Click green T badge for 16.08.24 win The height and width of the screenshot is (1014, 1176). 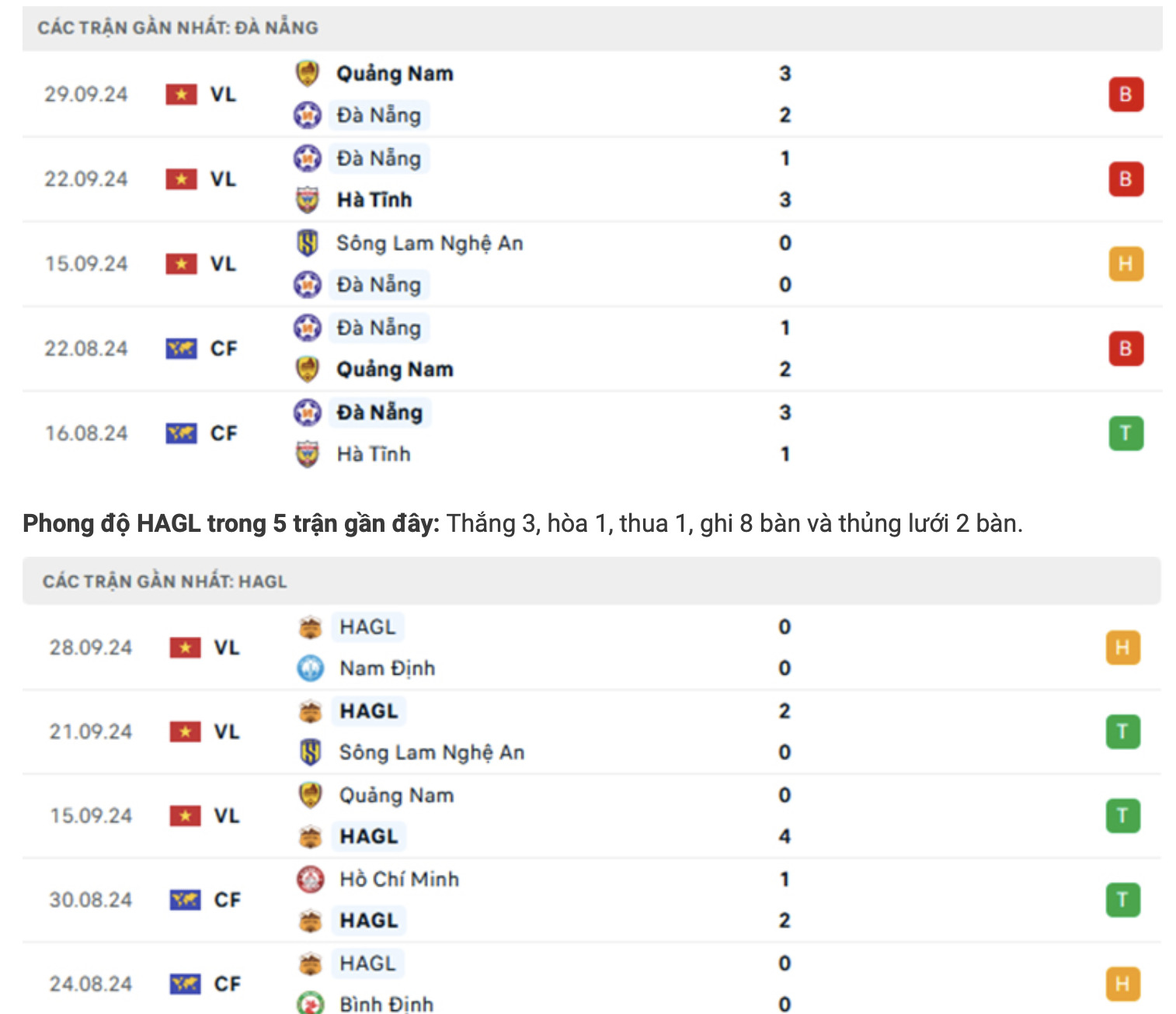tap(1126, 433)
